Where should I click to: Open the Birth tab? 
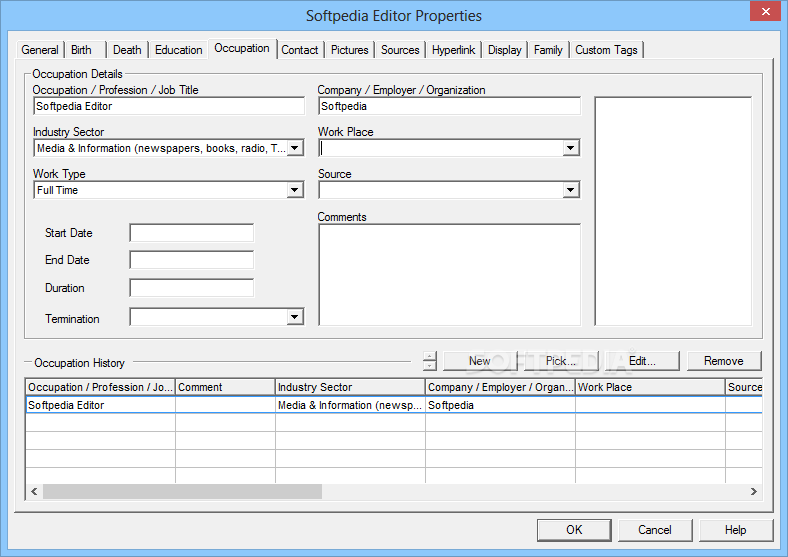[x=82, y=50]
